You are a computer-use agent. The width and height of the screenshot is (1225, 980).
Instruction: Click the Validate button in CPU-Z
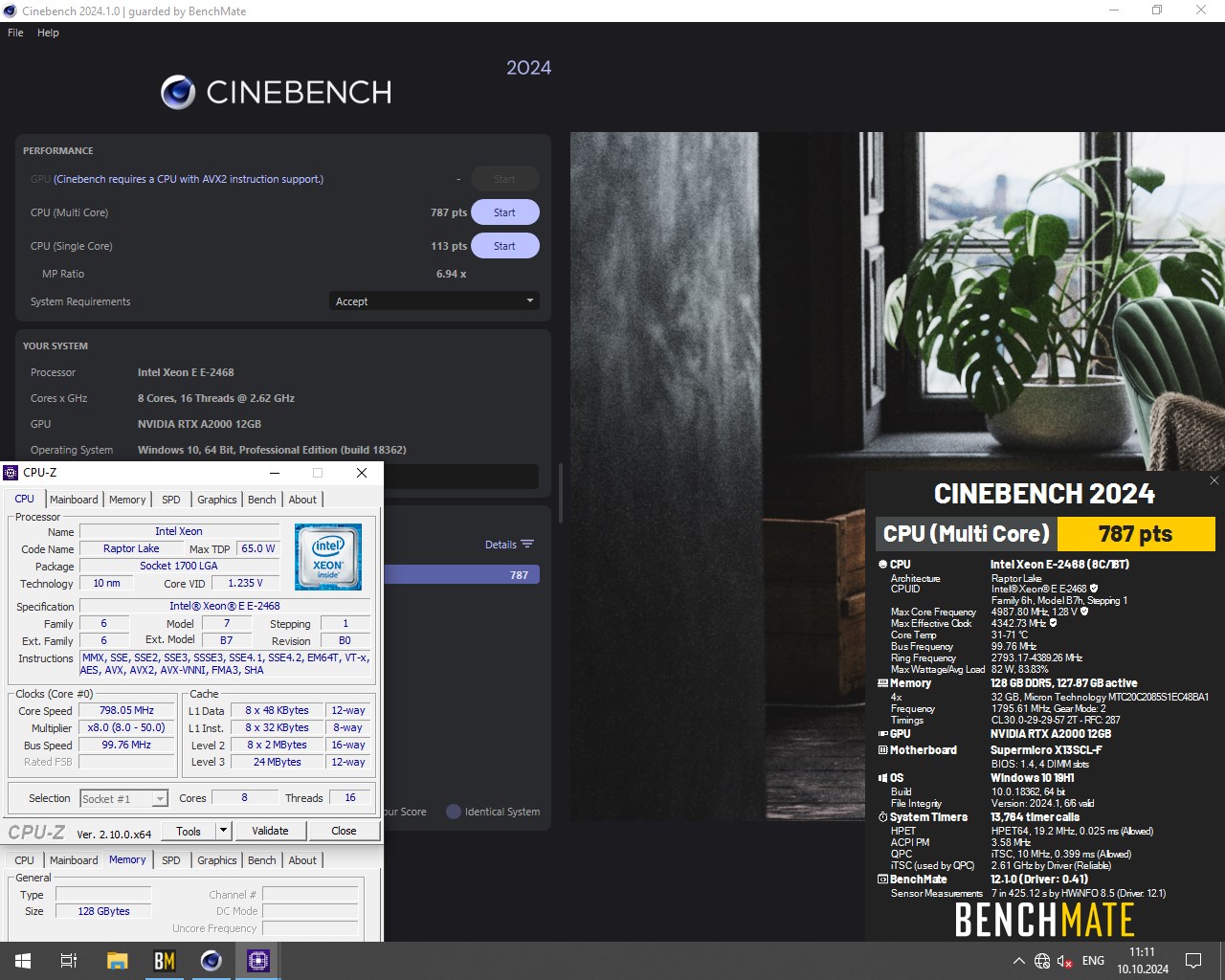(270, 831)
